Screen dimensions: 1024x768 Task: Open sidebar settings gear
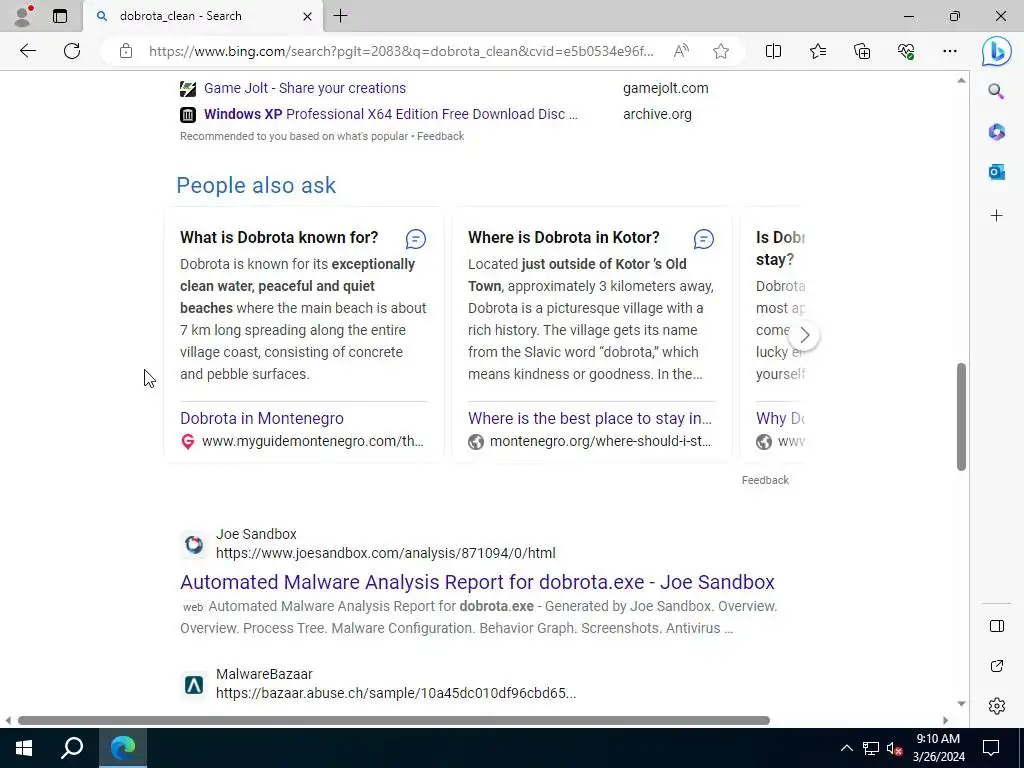997,706
